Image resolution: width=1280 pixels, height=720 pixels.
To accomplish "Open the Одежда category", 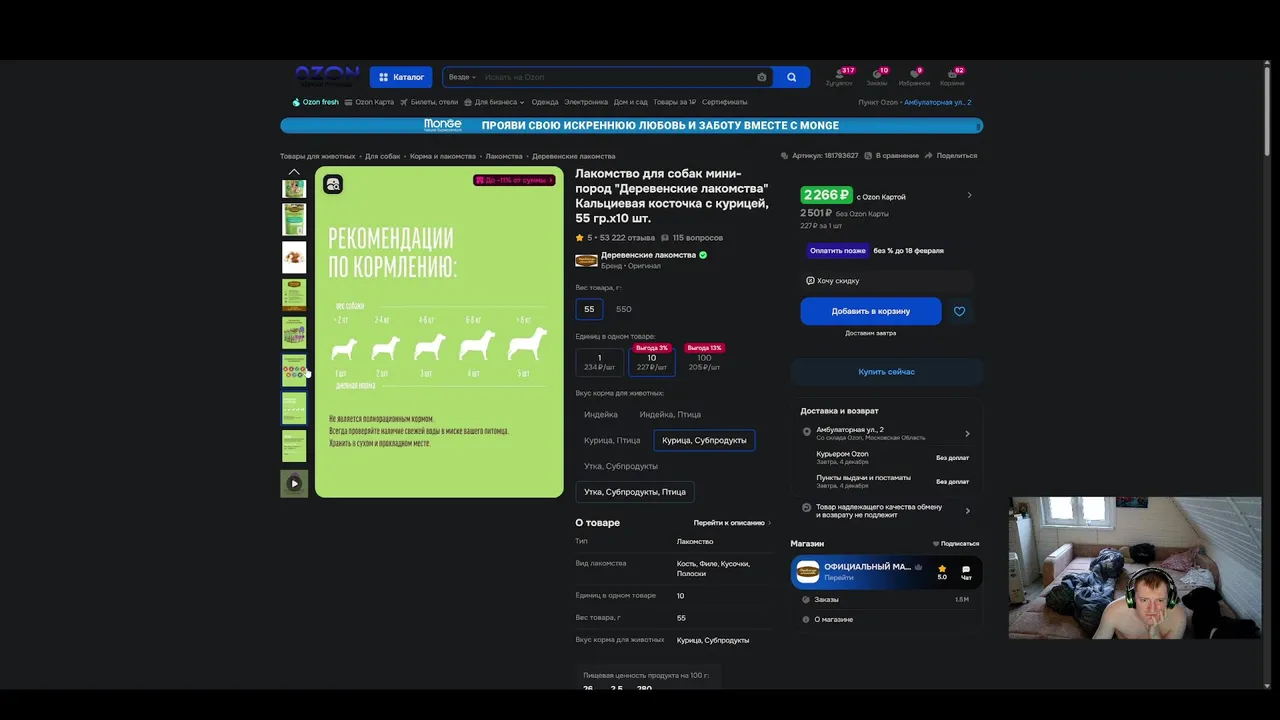I will (x=545, y=102).
